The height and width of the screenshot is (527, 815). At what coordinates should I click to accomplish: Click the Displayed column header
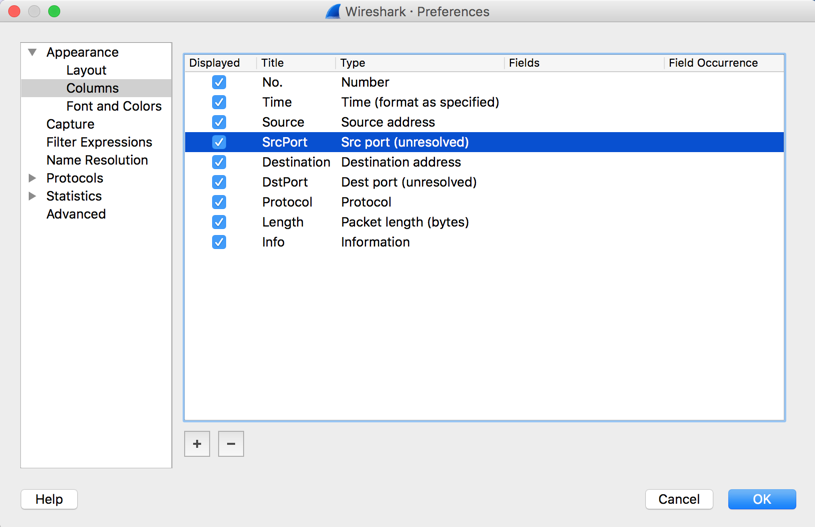[220, 63]
